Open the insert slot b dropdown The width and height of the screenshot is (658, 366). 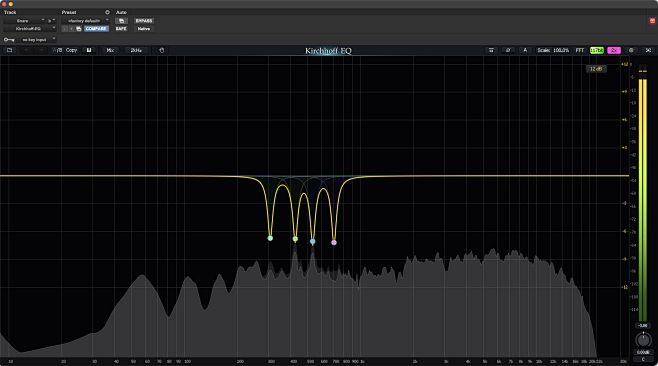51,21
